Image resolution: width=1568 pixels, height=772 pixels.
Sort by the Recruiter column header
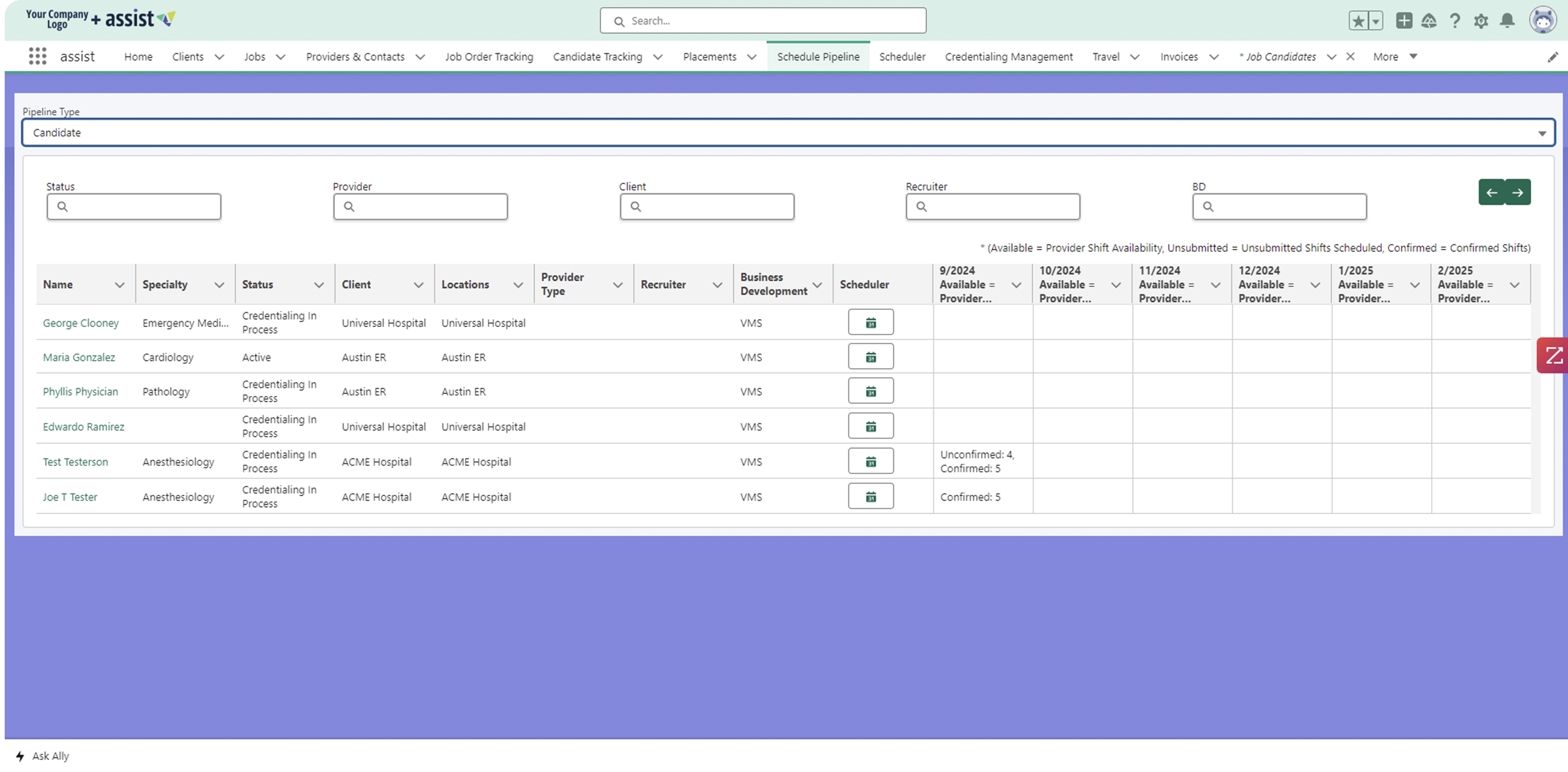tap(663, 285)
